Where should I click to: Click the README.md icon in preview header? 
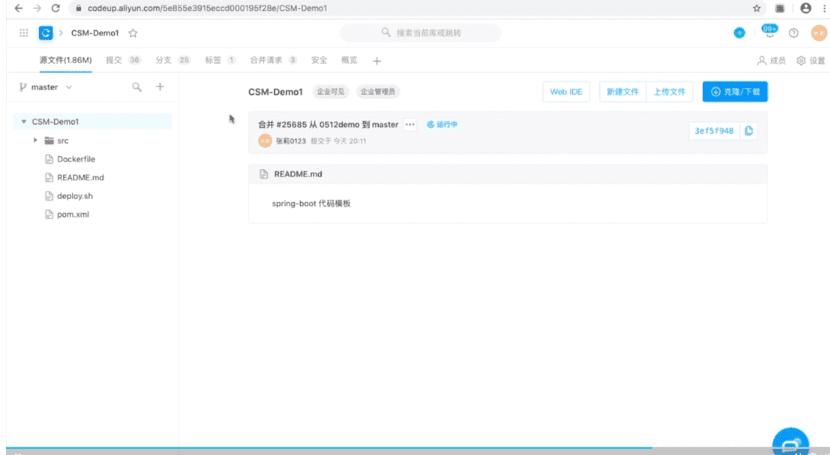tap(264, 174)
